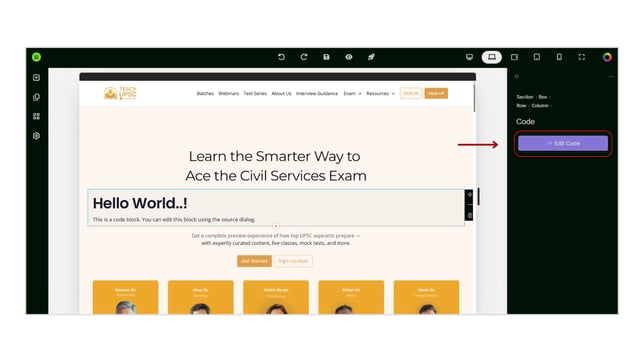Select the fourth instructor card
The width and height of the screenshot is (644, 362).
tap(351, 297)
